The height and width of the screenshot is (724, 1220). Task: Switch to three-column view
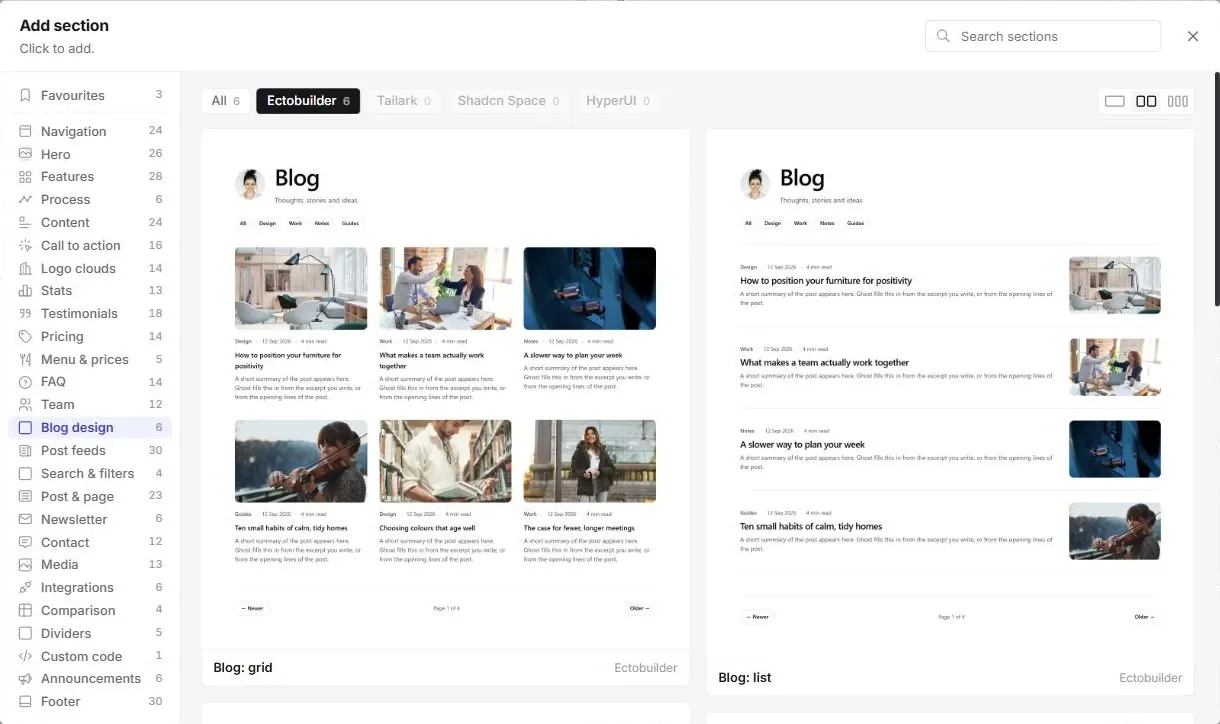coord(1178,101)
